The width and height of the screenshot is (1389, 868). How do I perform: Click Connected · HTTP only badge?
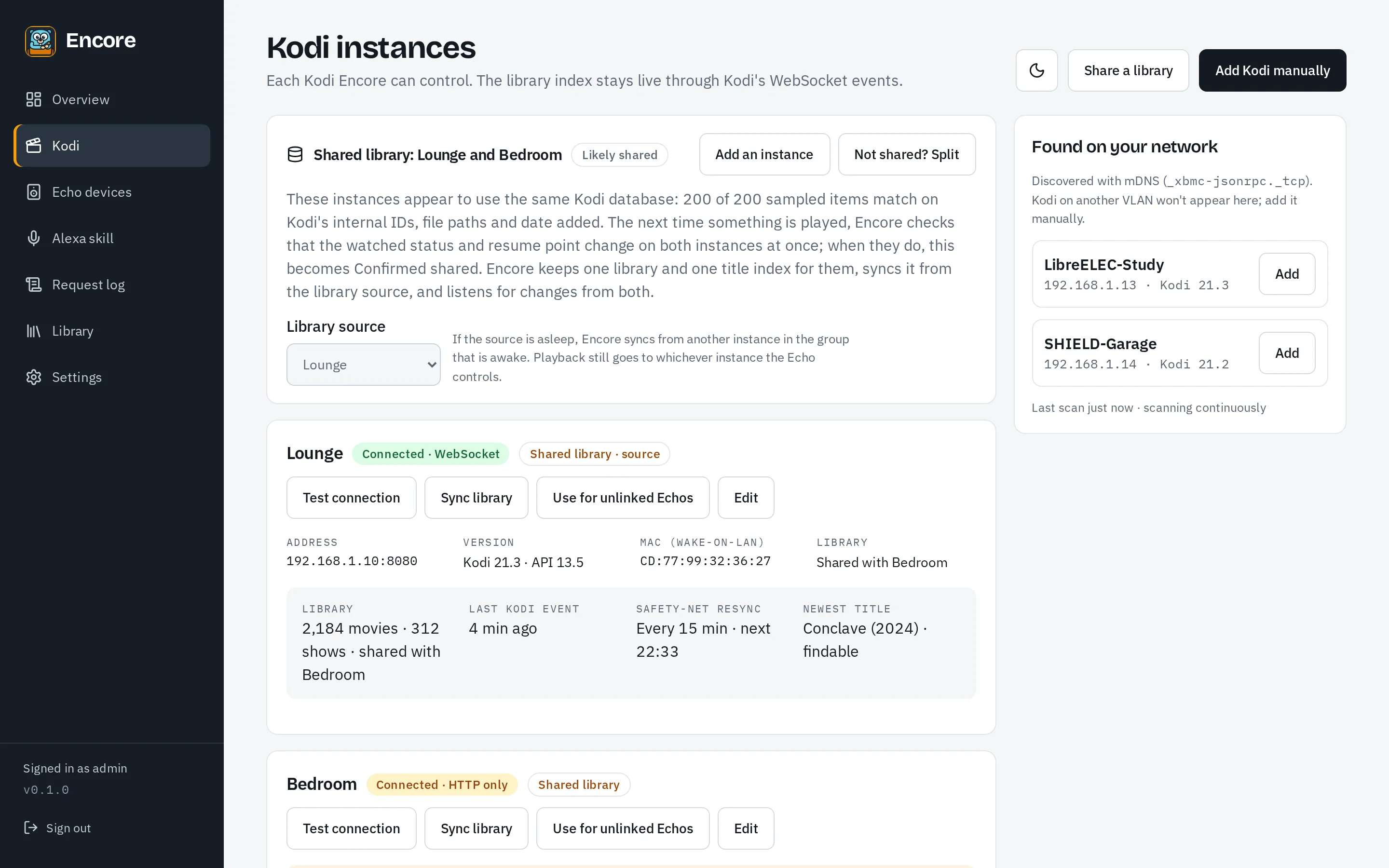tap(441, 785)
